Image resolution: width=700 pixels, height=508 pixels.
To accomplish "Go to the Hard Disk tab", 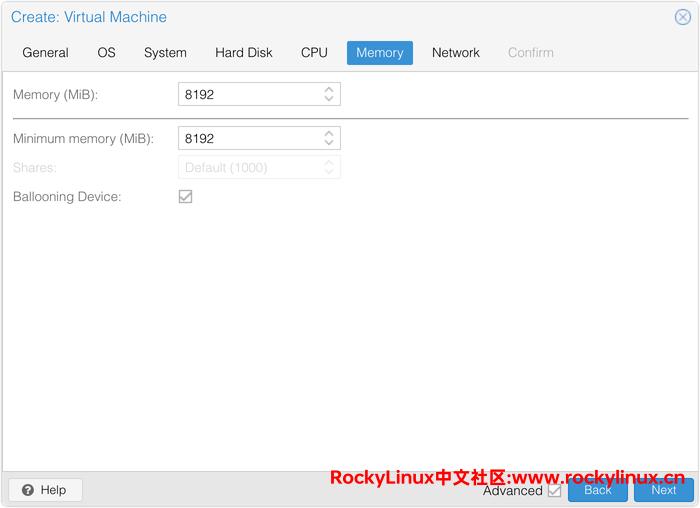I will click(x=244, y=53).
